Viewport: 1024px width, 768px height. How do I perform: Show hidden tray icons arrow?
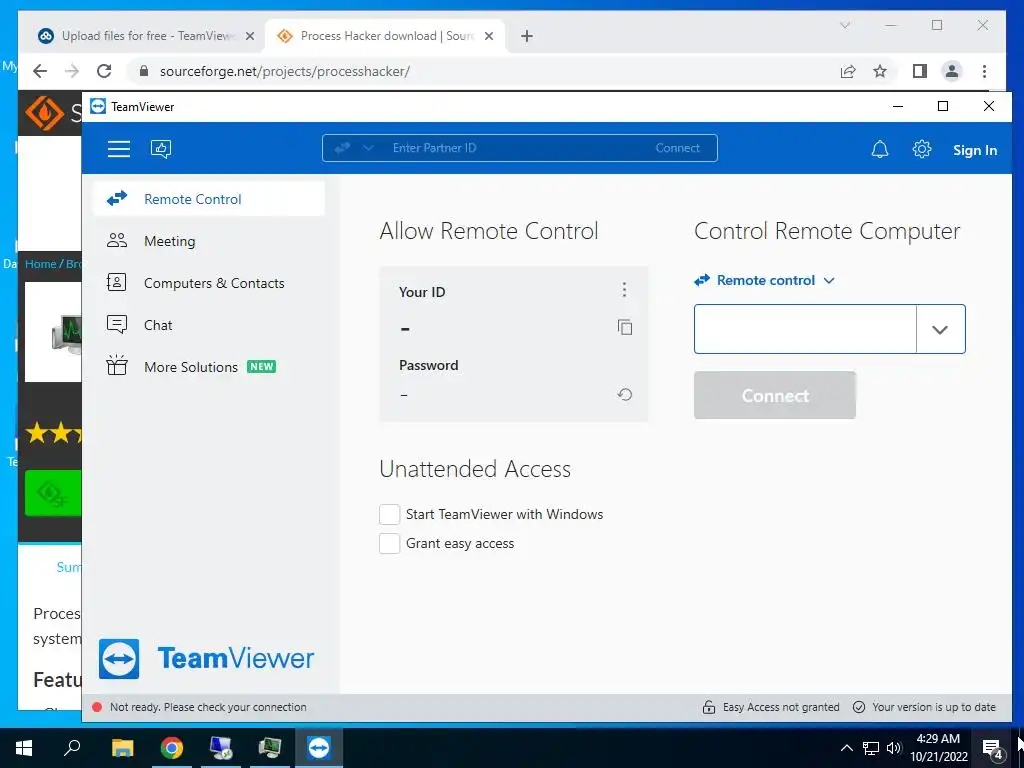846,748
